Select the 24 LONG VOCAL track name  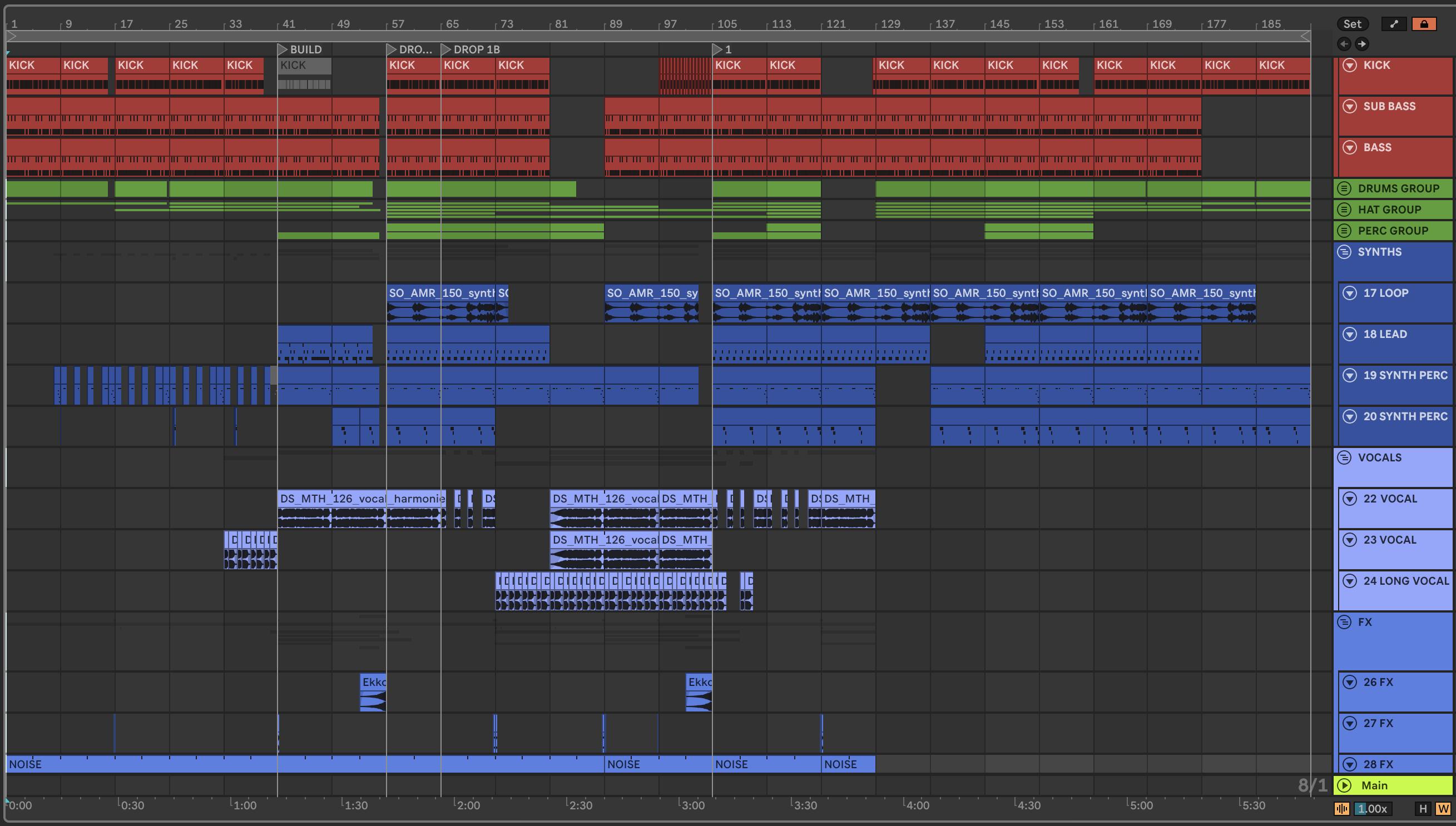click(x=1406, y=581)
